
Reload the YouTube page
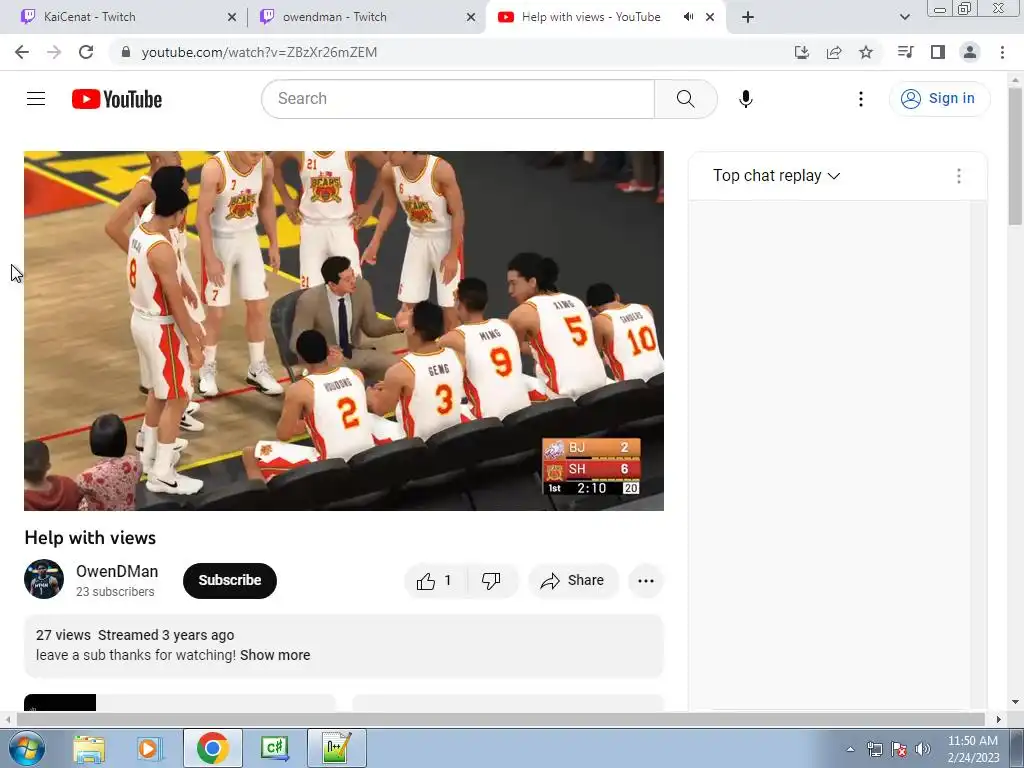coord(86,52)
